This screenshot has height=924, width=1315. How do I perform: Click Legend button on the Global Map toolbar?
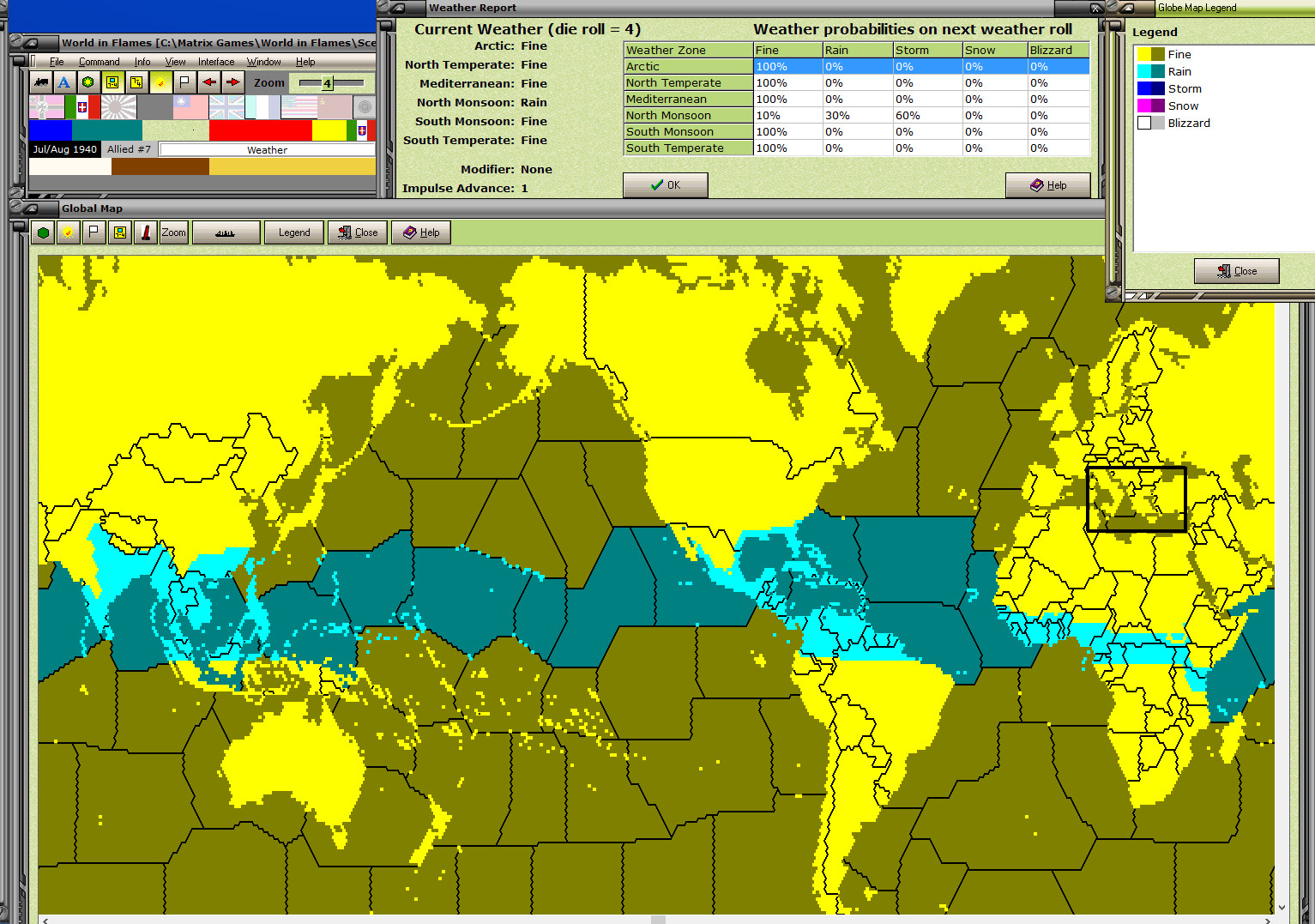click(294, 232)
